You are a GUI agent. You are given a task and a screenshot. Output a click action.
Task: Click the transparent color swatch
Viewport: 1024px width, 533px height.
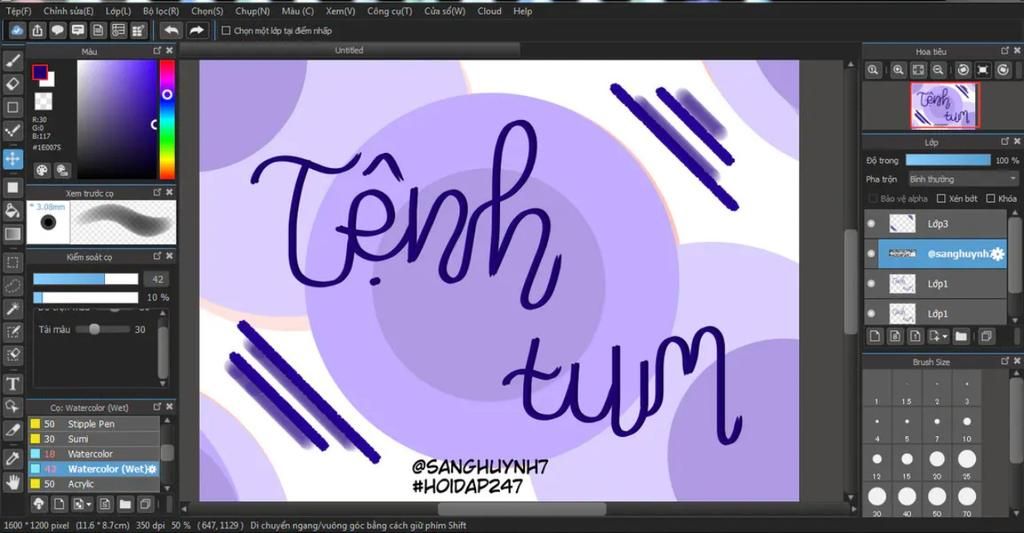(43, 101)
